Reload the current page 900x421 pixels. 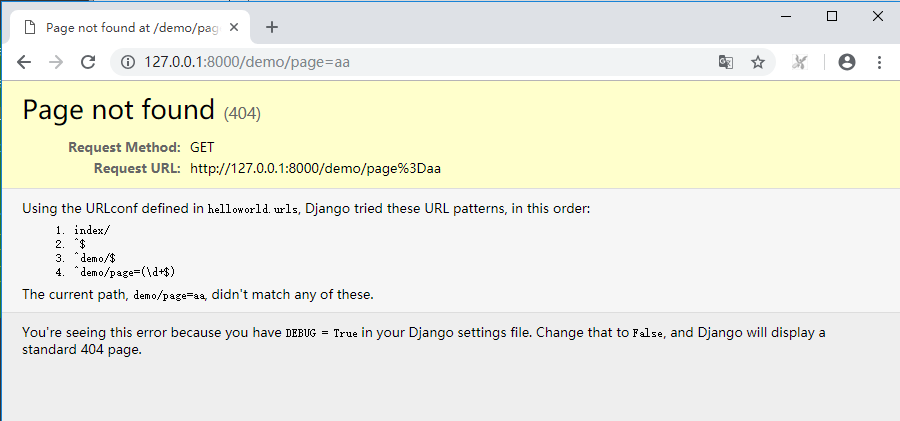(88, 62)
